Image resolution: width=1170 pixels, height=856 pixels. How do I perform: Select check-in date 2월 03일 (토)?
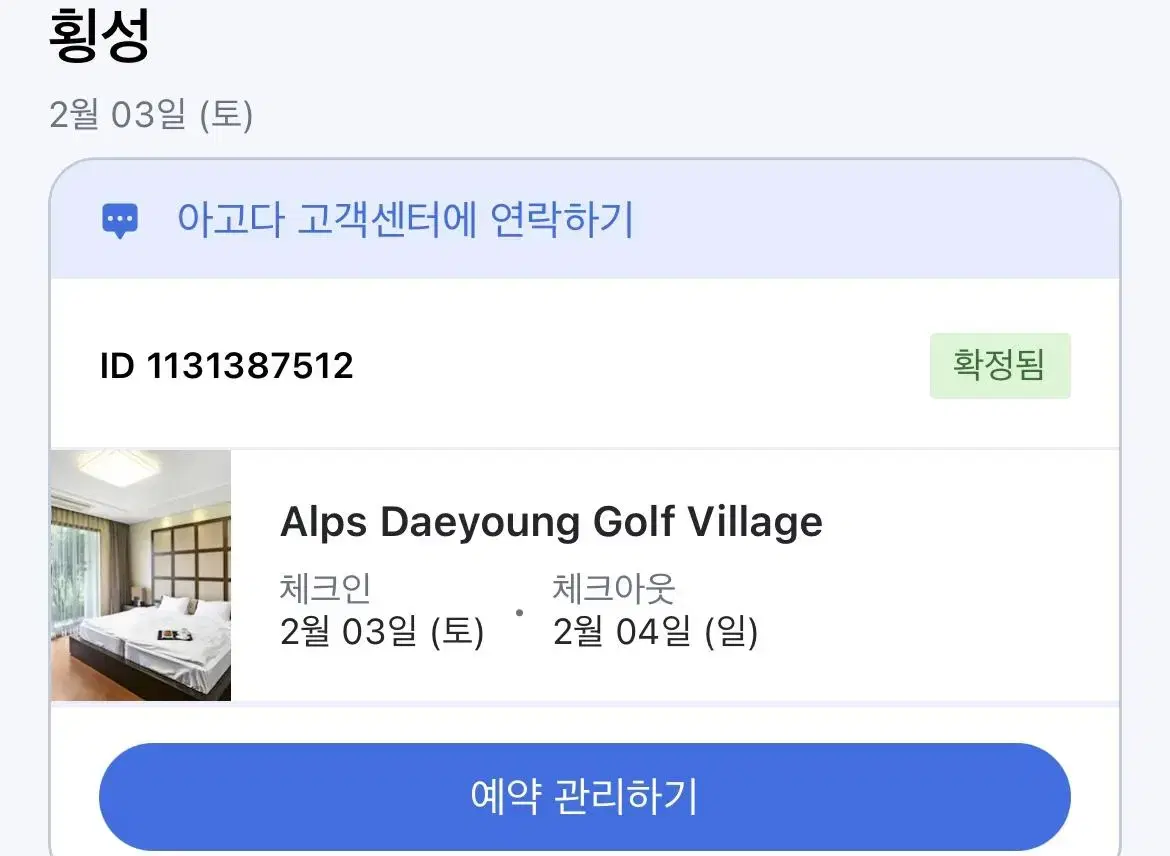[382, 632]
